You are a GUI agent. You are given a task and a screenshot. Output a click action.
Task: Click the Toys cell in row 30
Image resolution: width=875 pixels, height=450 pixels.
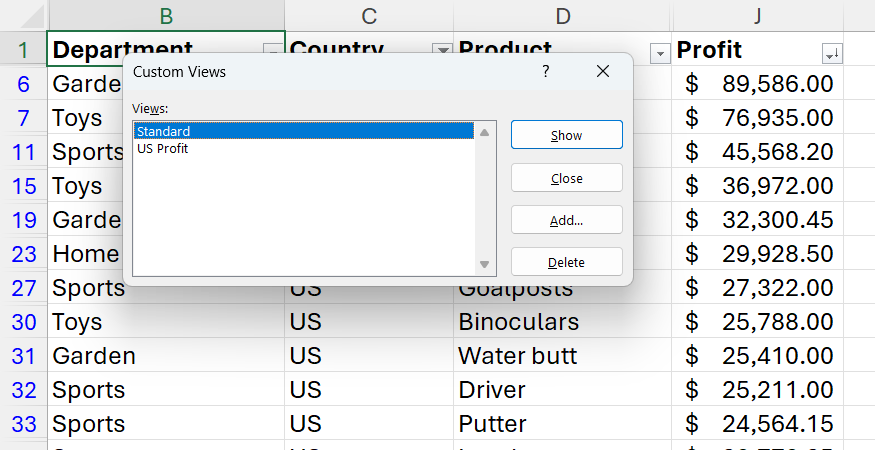[166, 322]
